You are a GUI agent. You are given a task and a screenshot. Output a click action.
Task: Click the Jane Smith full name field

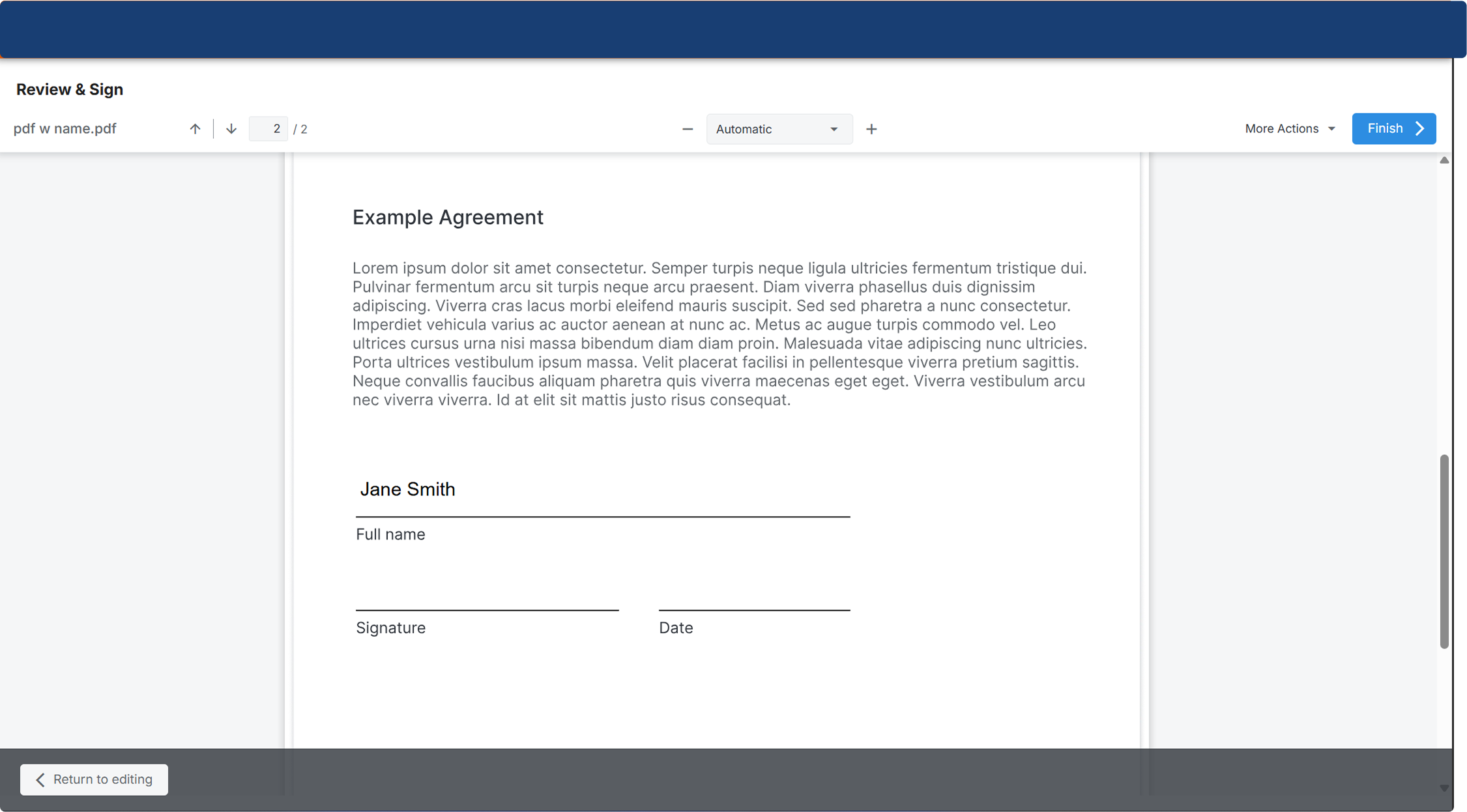pyautogui.click(x=408, y=489)
